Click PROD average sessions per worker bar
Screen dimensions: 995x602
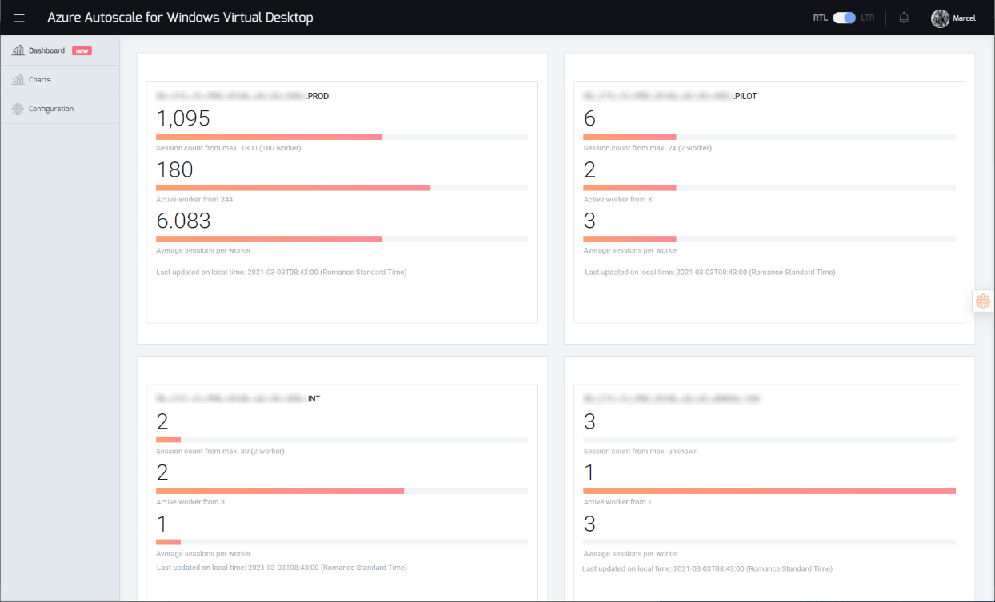(x=342, y=239)
